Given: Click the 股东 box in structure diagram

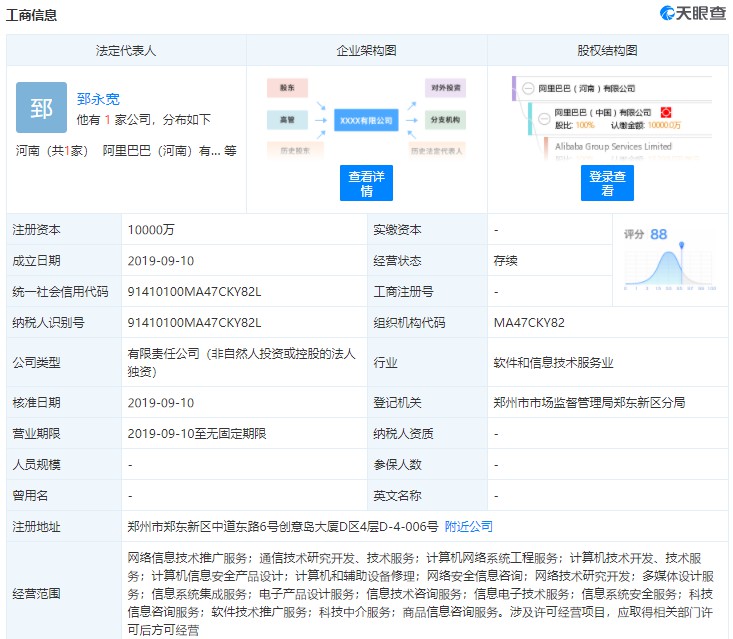Looking at the screenshot, I should (287, 88).
